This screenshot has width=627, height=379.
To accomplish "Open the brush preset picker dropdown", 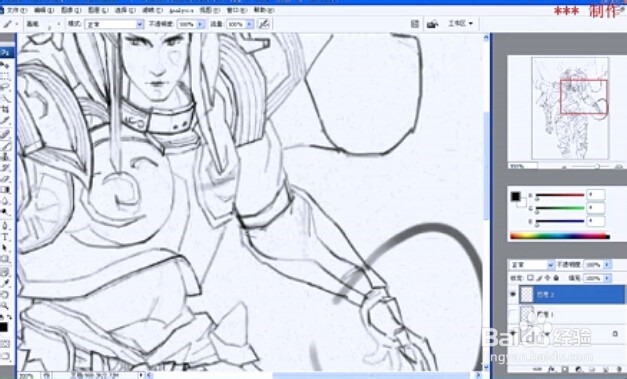I will coord(58,24).
